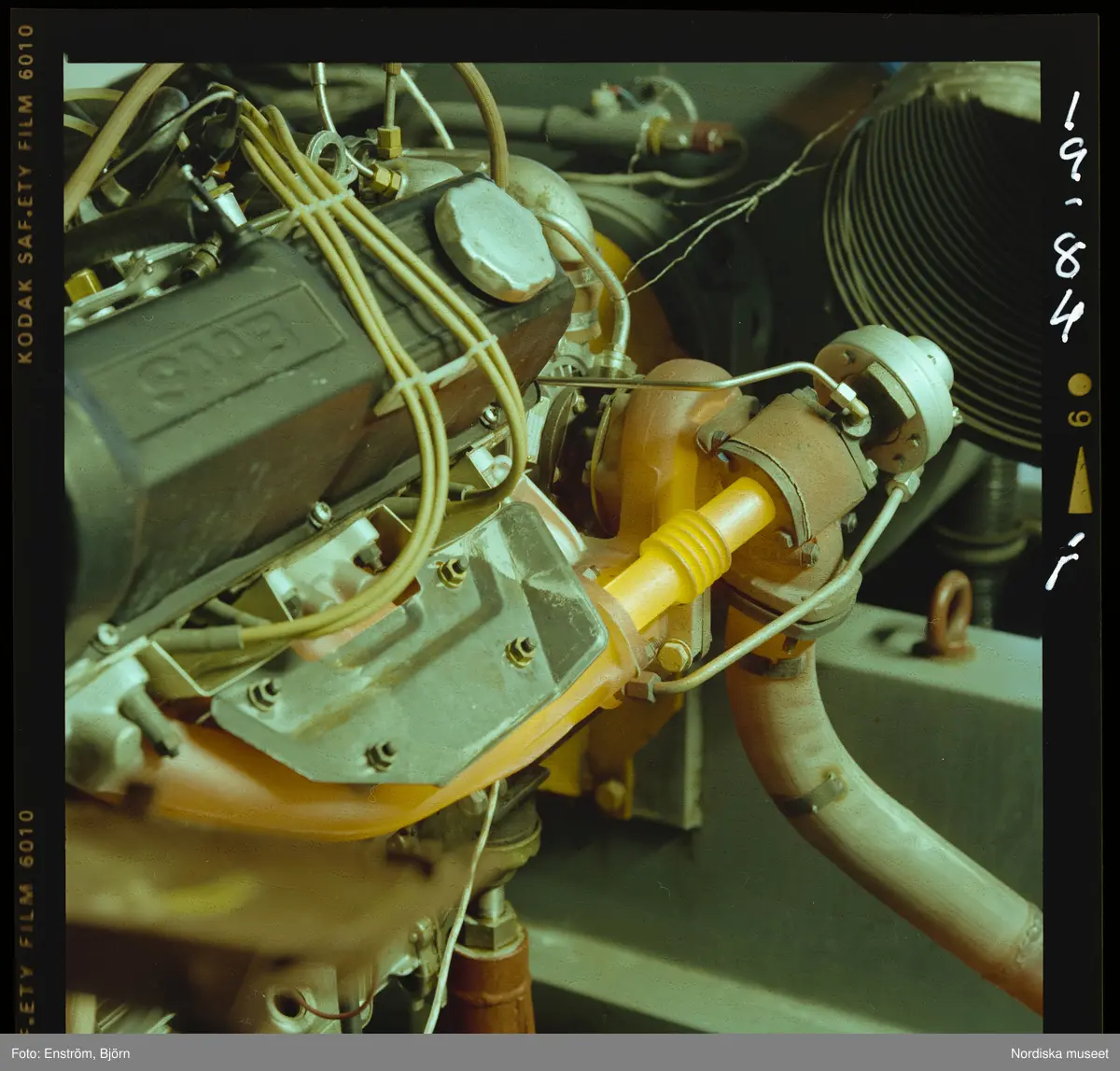
Task: Click the Nordiska museet caption text
Action: pyautogui.click(x=1059, y=1054)
